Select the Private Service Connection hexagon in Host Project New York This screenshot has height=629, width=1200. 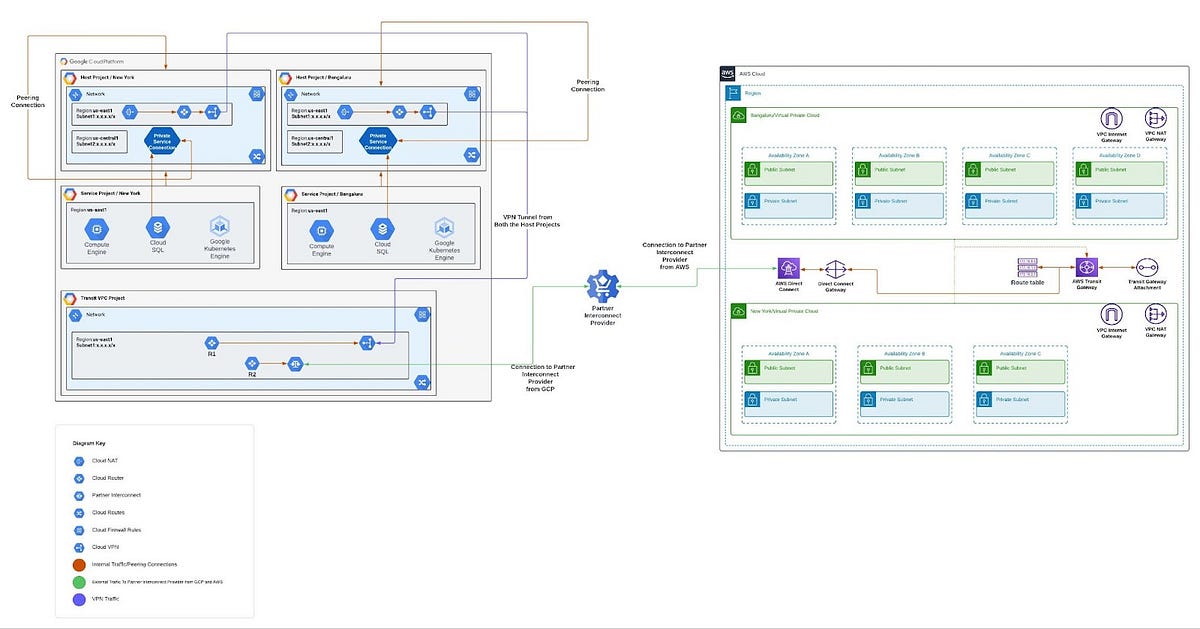click(163, 141)
